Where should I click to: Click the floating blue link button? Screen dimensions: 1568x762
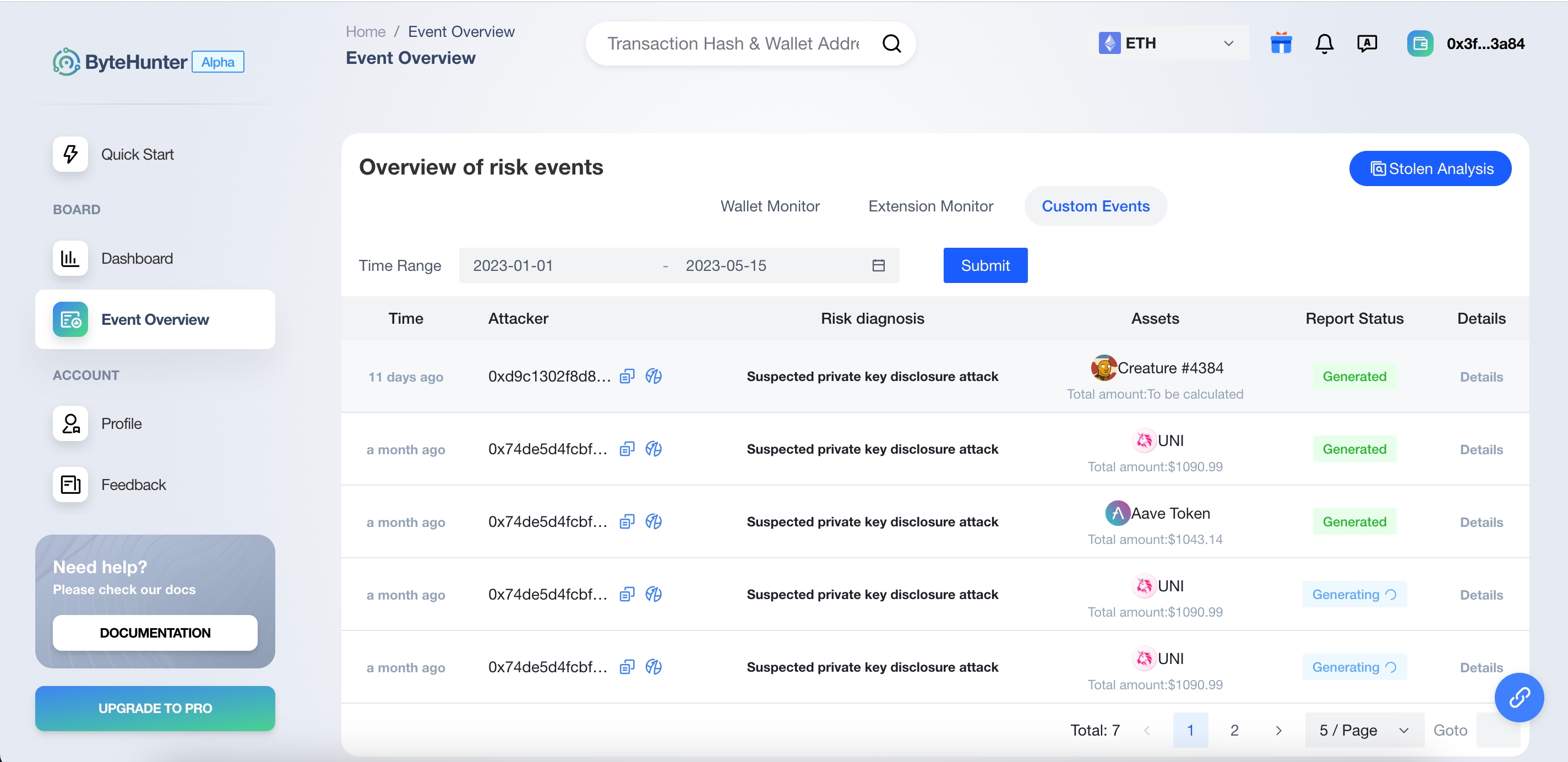(1518, 698)
